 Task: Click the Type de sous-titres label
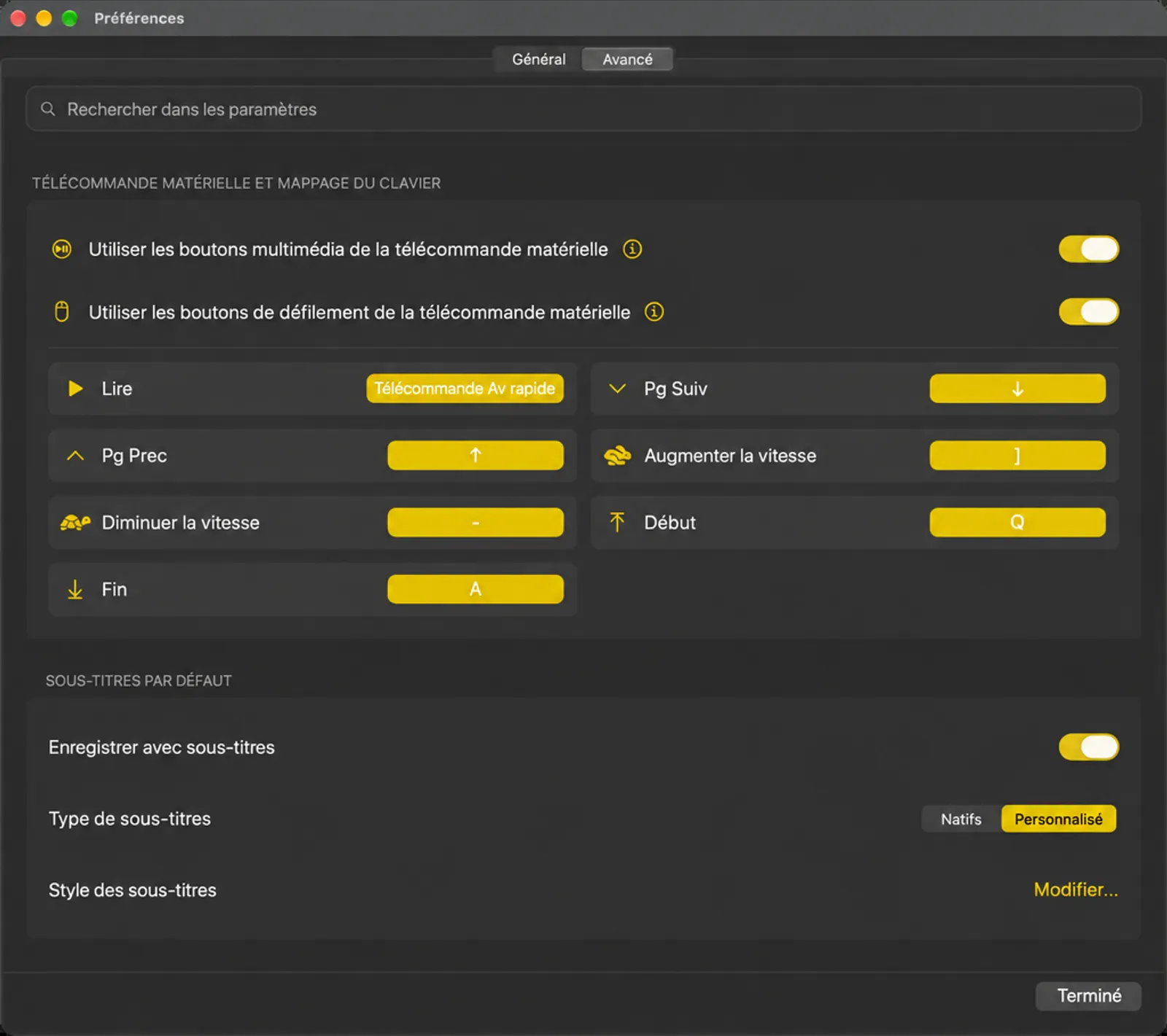pos(130,819)
